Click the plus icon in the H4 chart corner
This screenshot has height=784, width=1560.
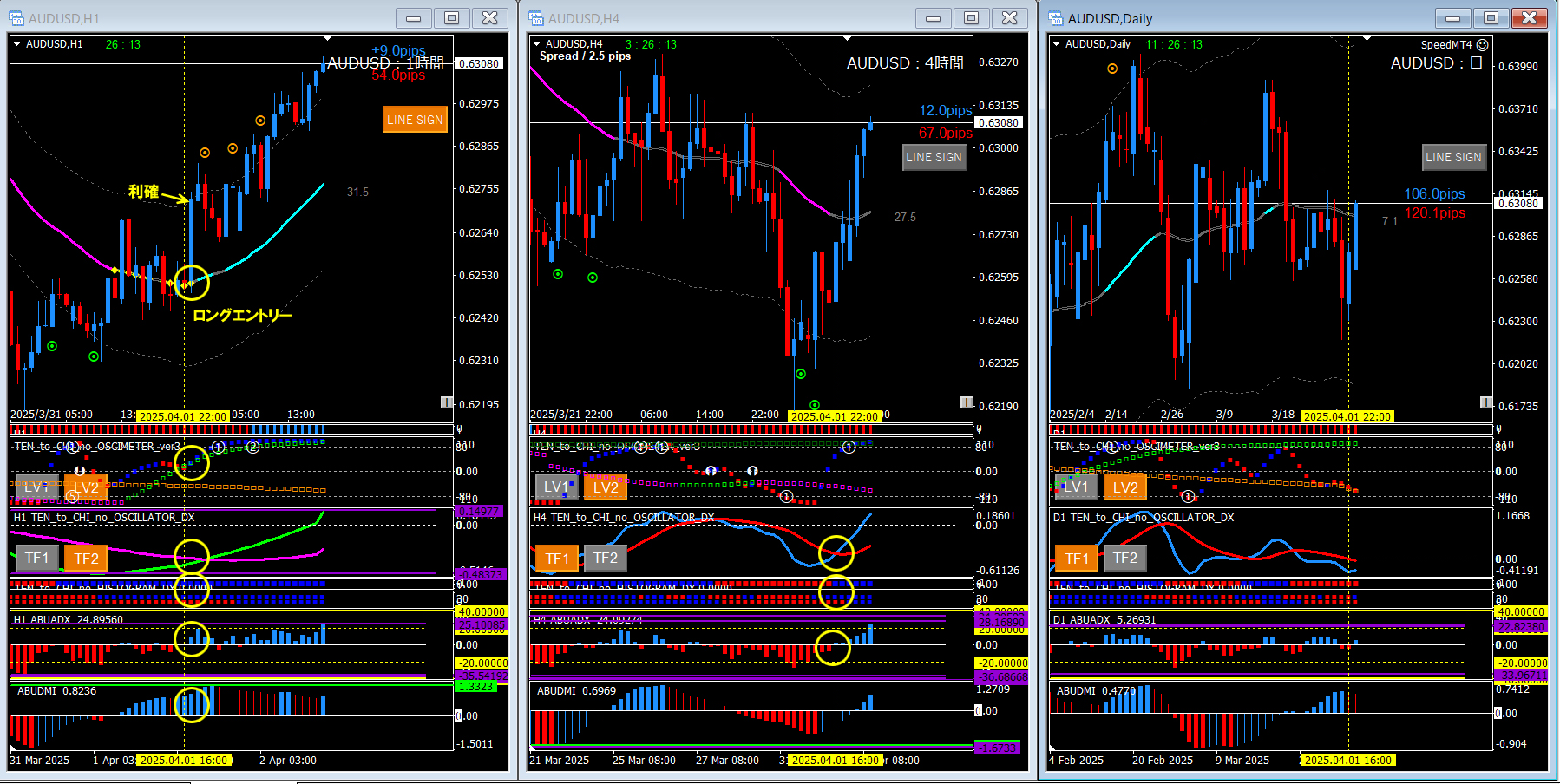pos(967,402)
